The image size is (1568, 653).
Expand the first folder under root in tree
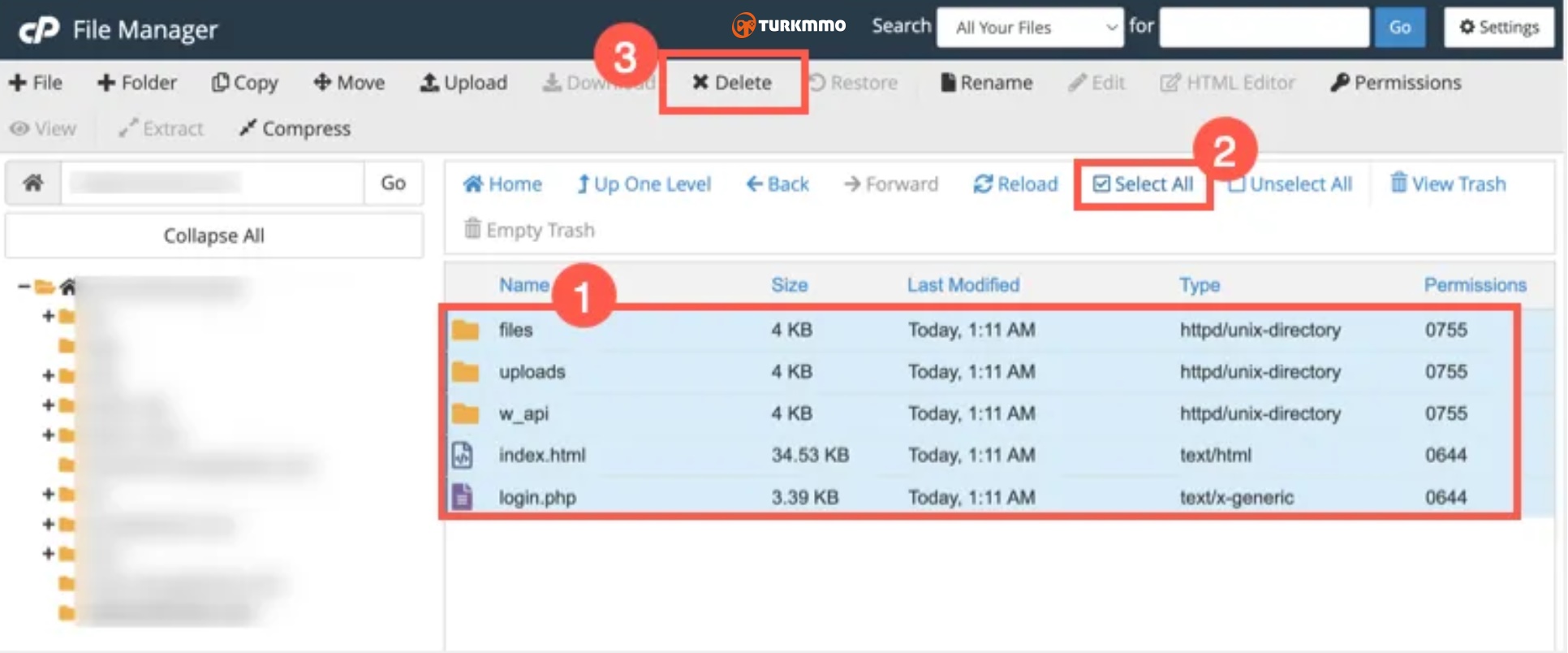pos(48,316)
